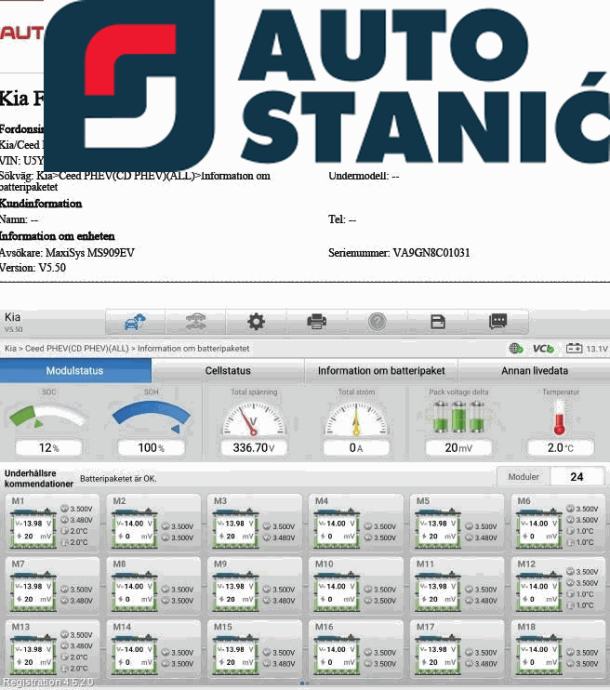
Task: Select module M9 card
Action: (x=254, y=586)
